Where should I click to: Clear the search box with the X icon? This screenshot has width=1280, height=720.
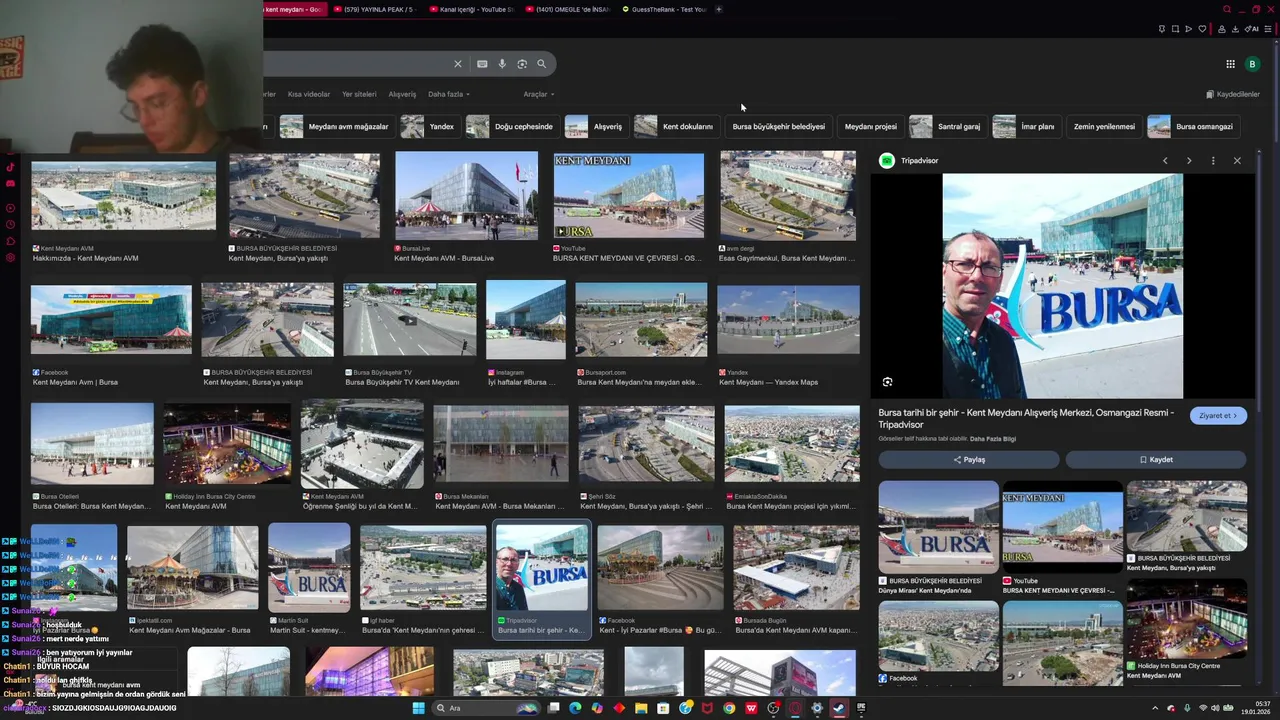(x=458, y=64)
